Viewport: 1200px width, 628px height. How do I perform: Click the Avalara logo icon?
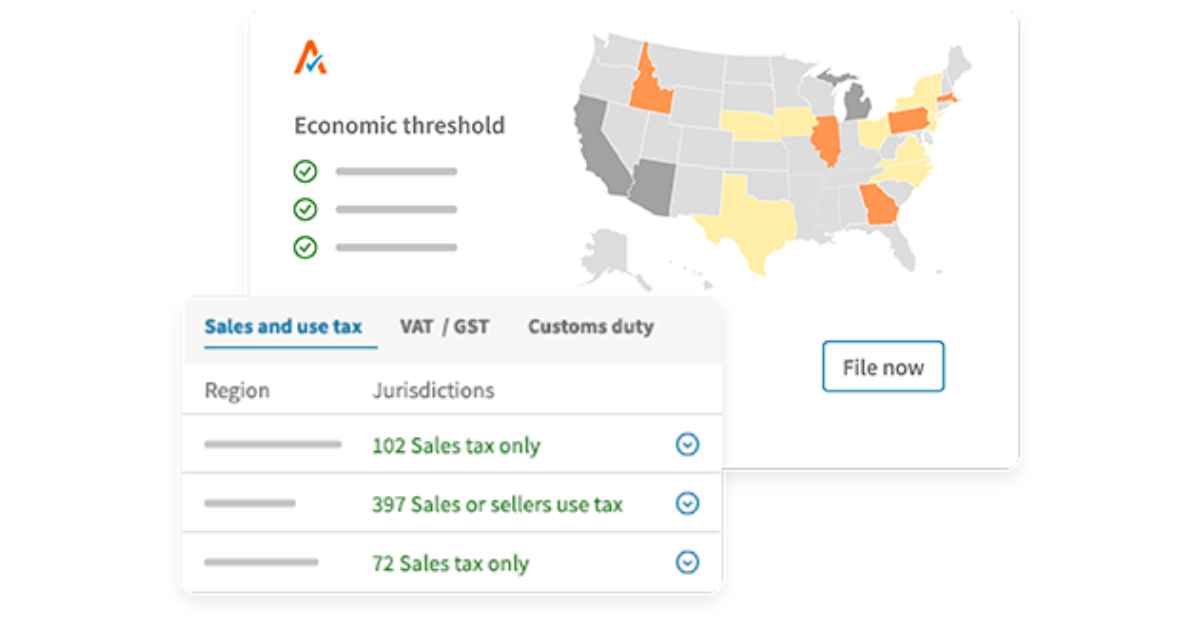(x=308, y=60)
